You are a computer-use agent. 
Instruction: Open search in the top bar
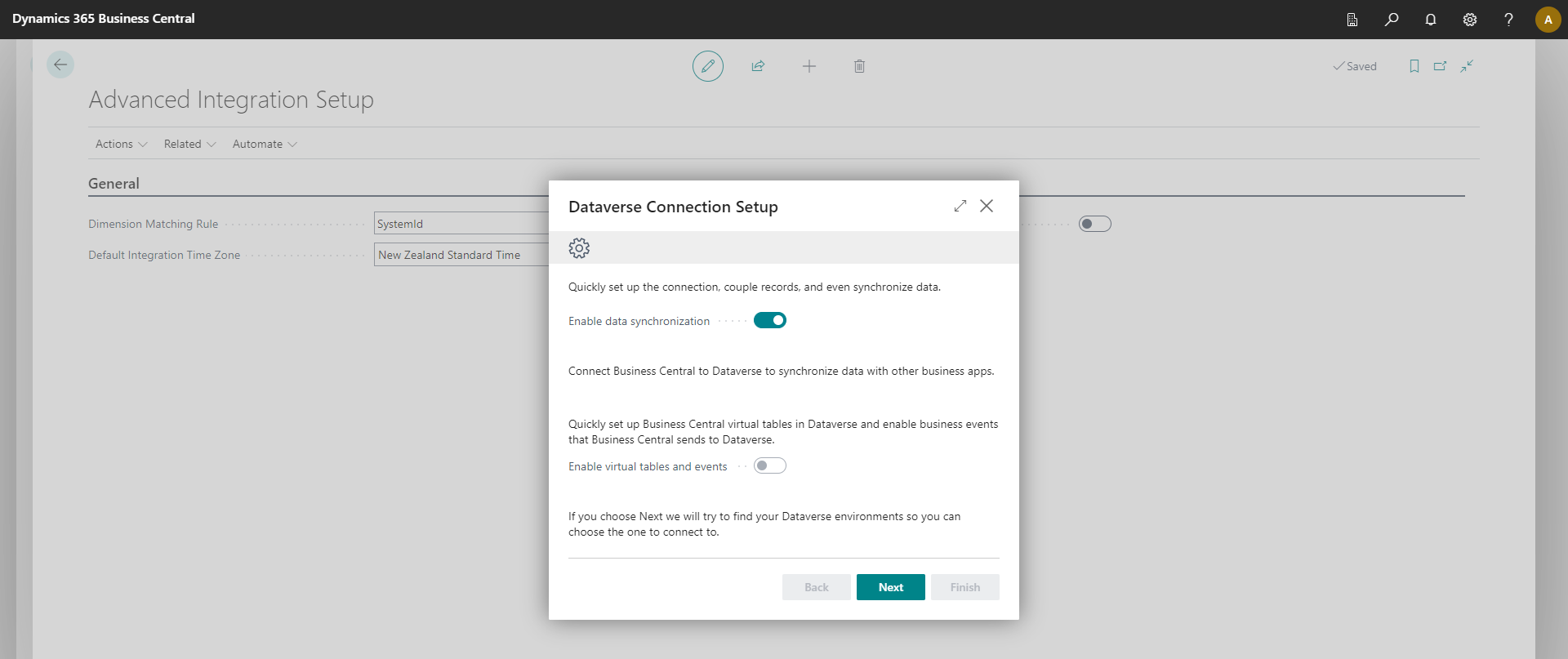point(1392,20)
